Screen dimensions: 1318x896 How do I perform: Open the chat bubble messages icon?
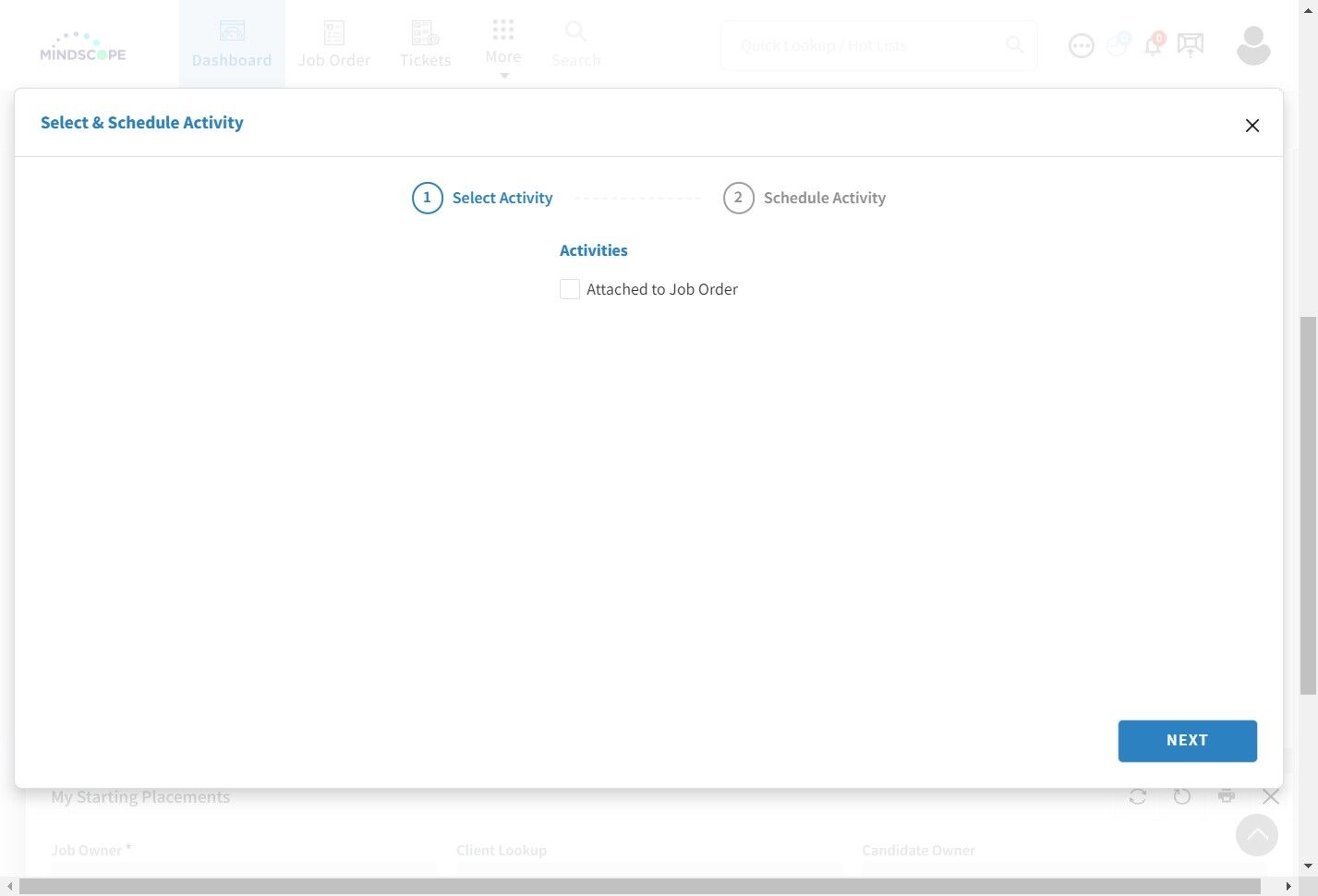point(1081,45)
